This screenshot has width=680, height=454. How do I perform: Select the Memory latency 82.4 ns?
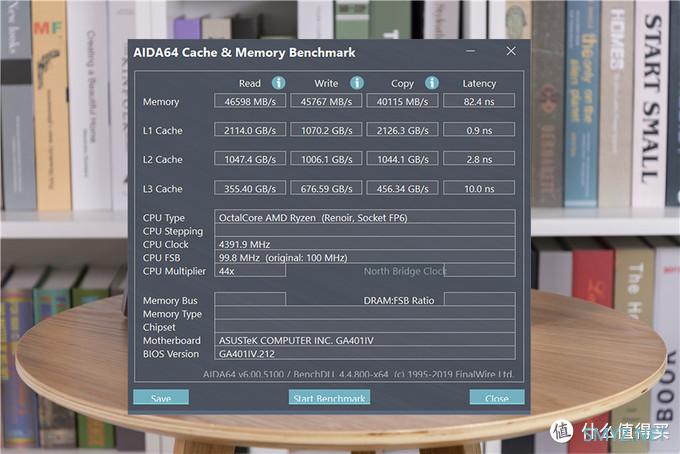[x=479, y=101]
